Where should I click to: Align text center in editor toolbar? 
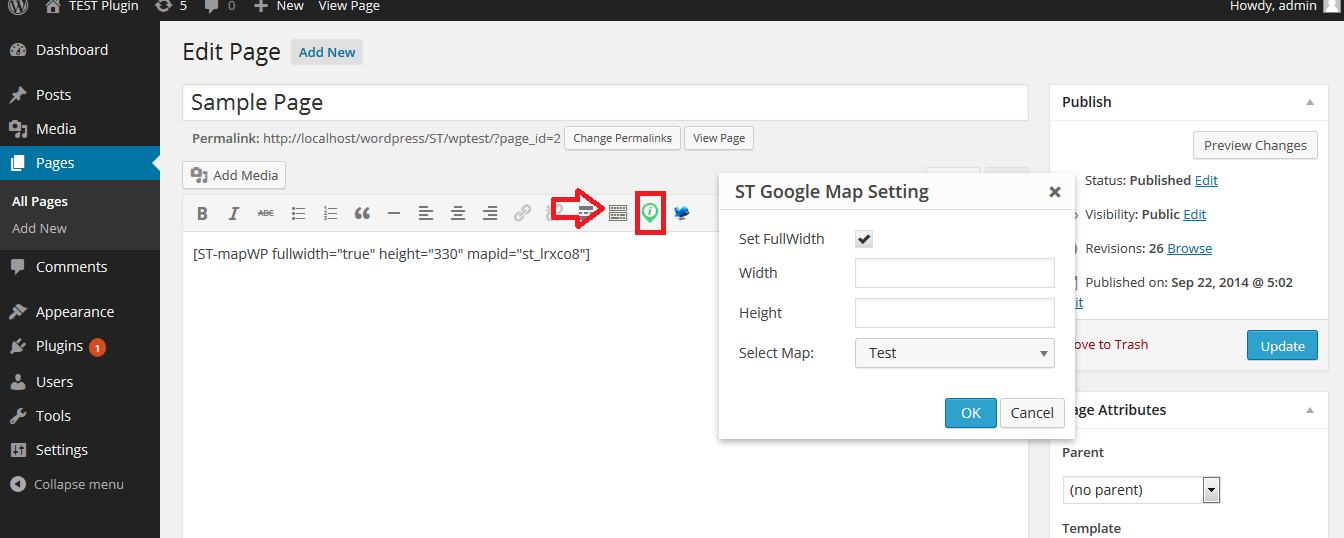point(458,213)
